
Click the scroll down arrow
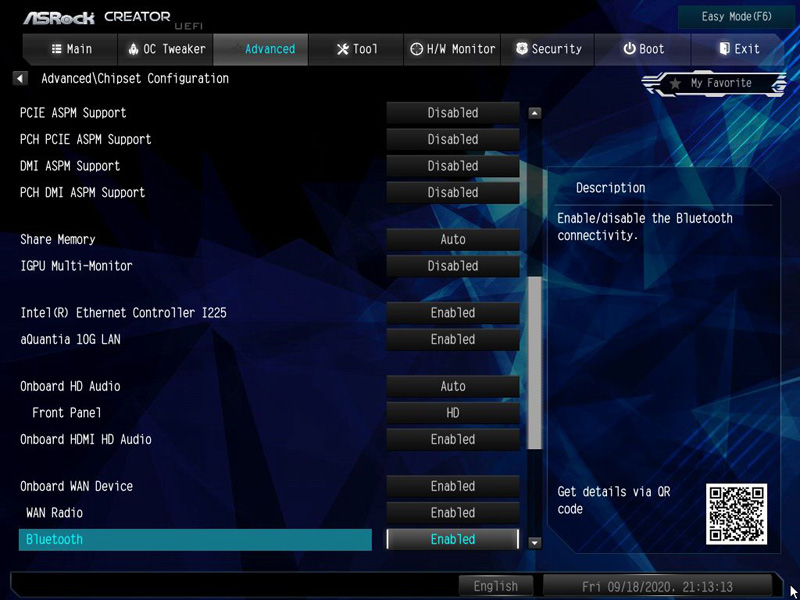coord(534,543)
